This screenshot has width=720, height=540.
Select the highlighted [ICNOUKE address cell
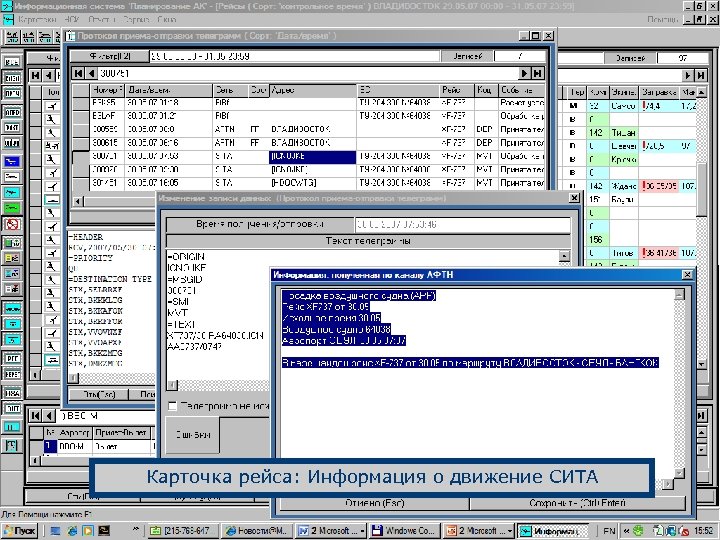point(312,157)
